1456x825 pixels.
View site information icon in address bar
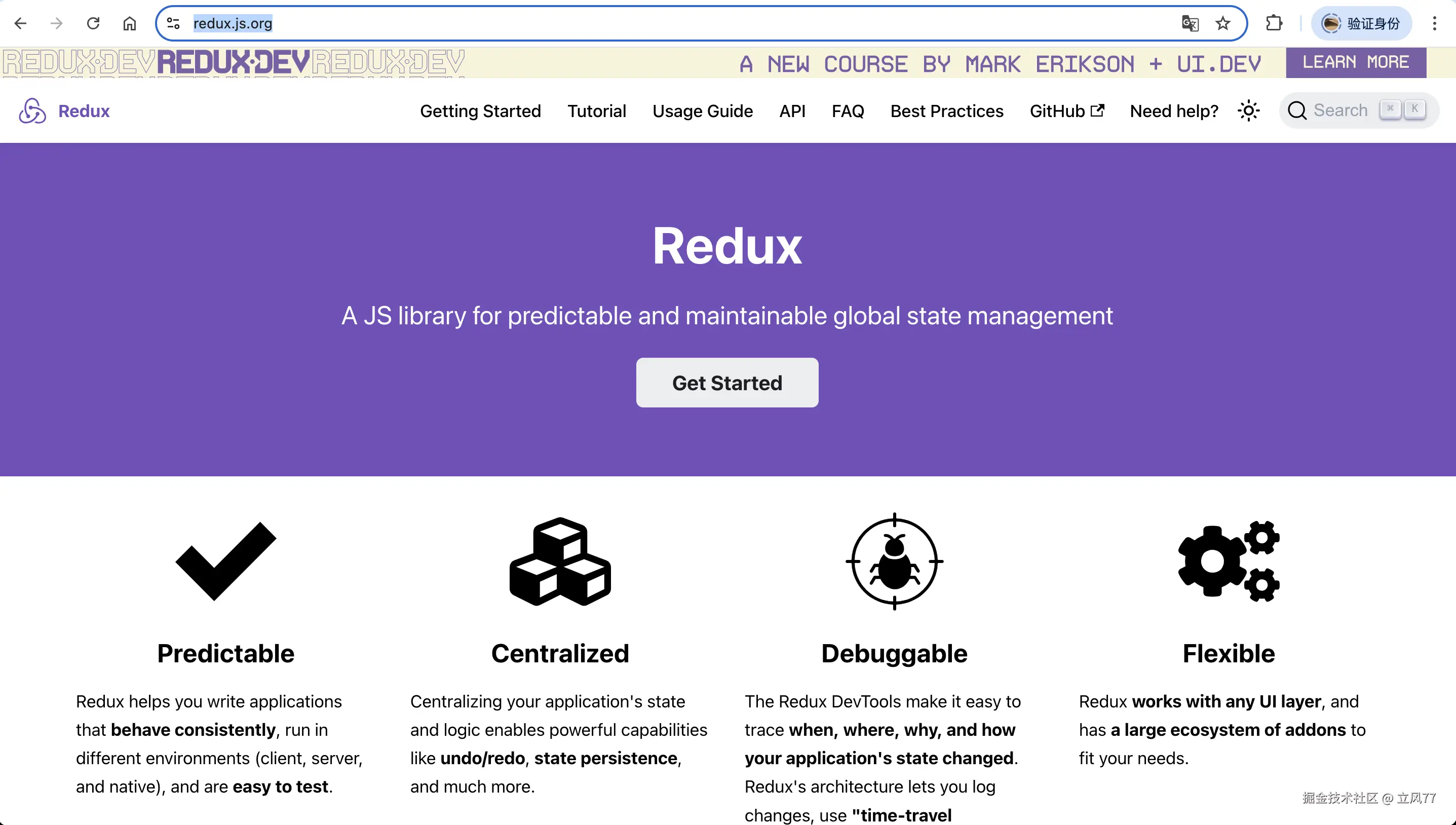click(x=173, y=23)
